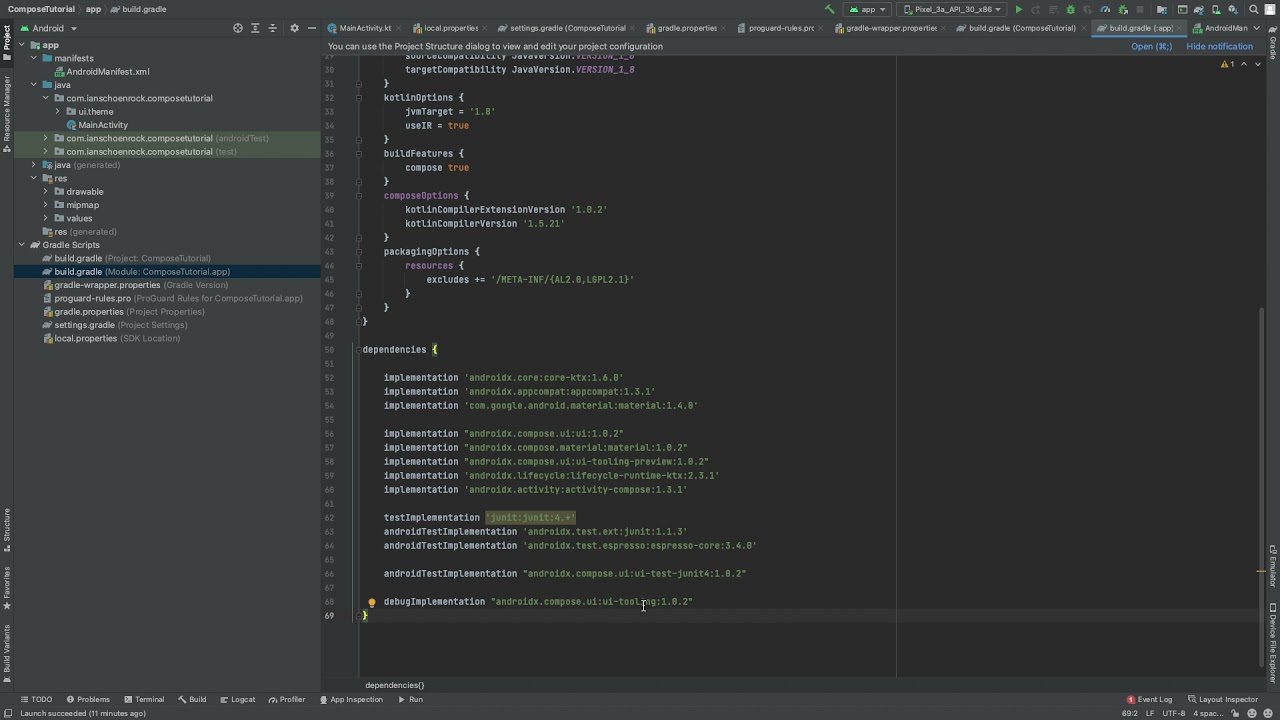Viewport: 1280px width, 720px height.
Task: Expand the values folder
Action: 45,218
